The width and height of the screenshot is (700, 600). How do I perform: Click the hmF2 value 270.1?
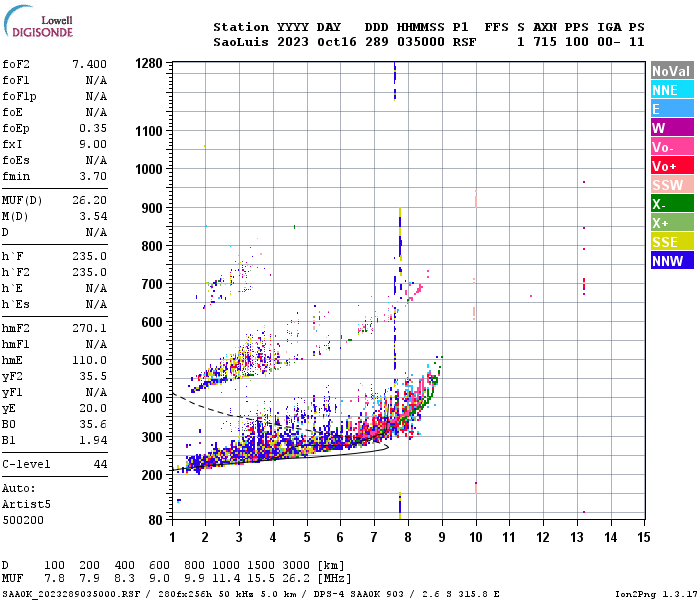click(89, 329)
